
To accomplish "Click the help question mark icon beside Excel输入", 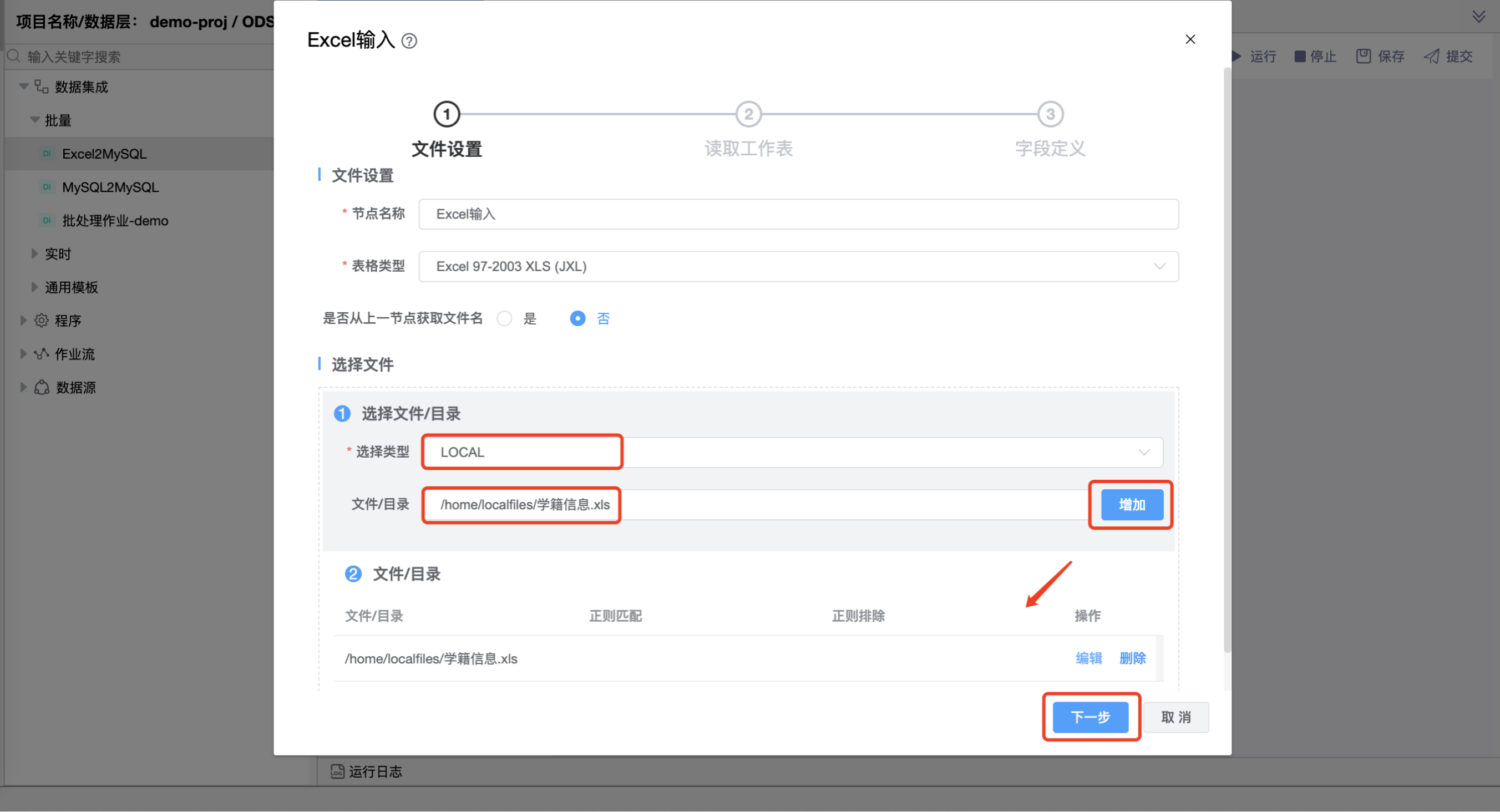I will click(x=409, y=42).
